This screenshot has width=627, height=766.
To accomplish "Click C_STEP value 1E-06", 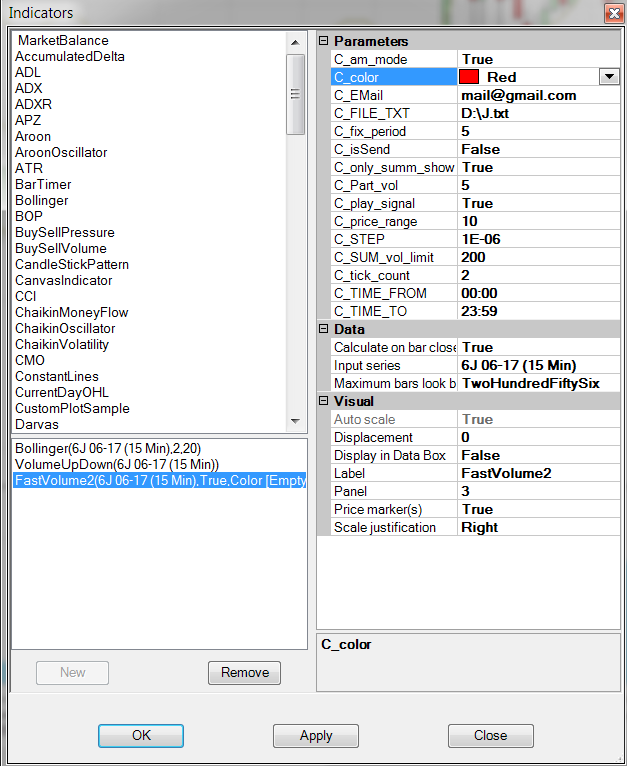I will tap(539, 239).
